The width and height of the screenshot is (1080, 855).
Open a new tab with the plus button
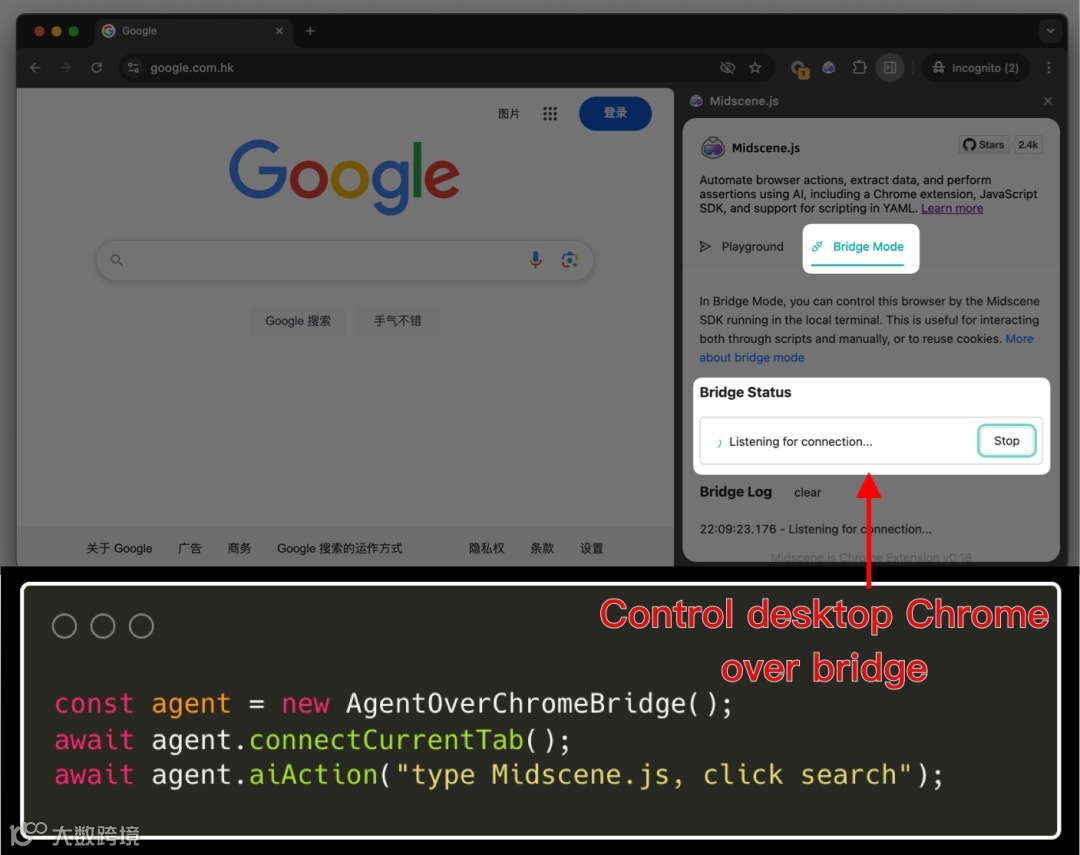point(310,31)
